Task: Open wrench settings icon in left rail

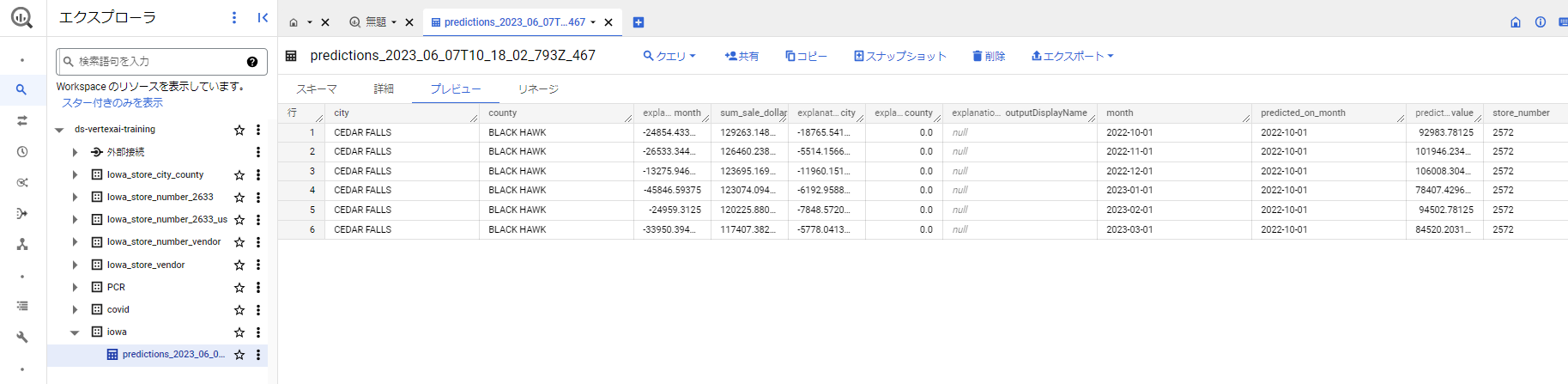Action: tap(21, 337)
